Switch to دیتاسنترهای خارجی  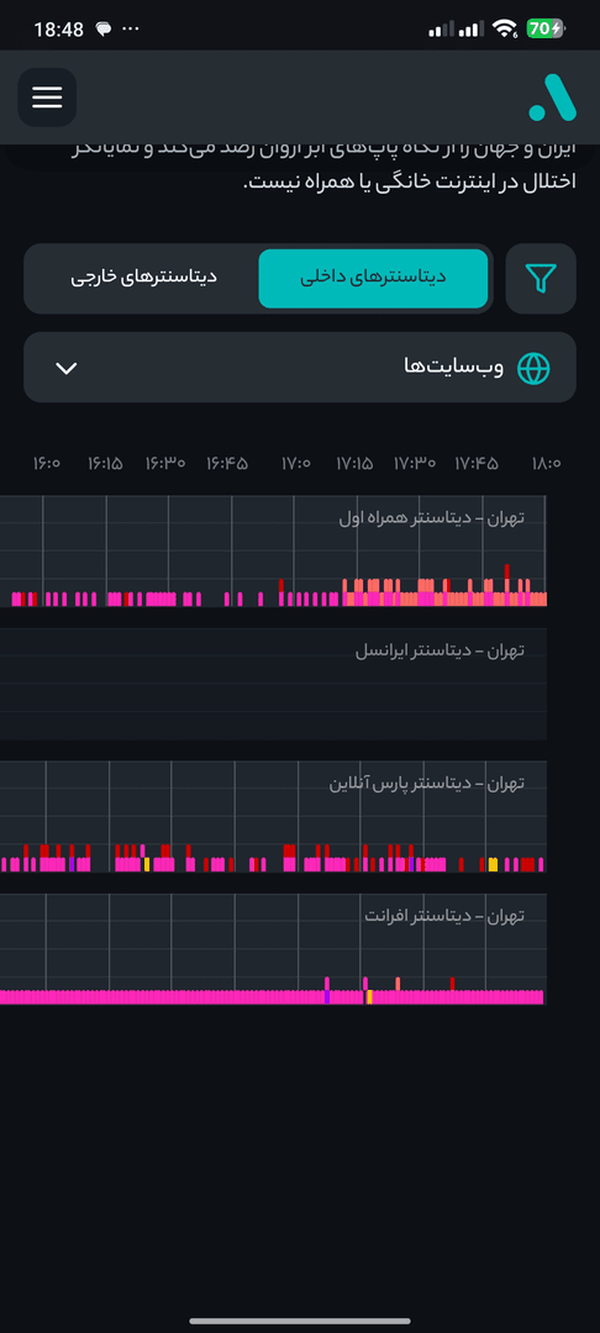(144, 278)
